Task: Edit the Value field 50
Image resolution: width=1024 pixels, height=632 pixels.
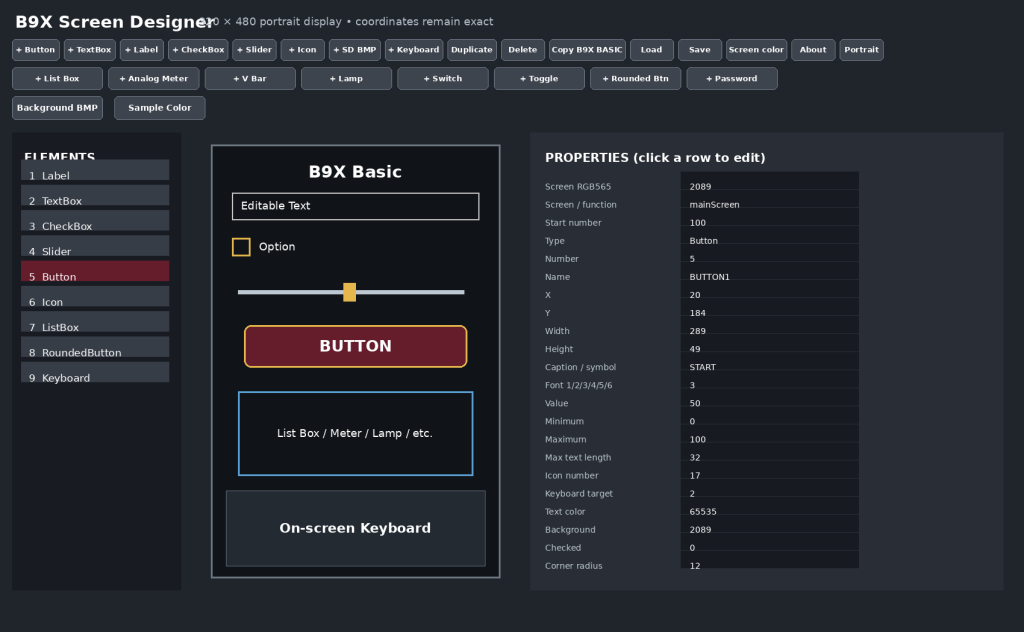Action: click(770, 398)
